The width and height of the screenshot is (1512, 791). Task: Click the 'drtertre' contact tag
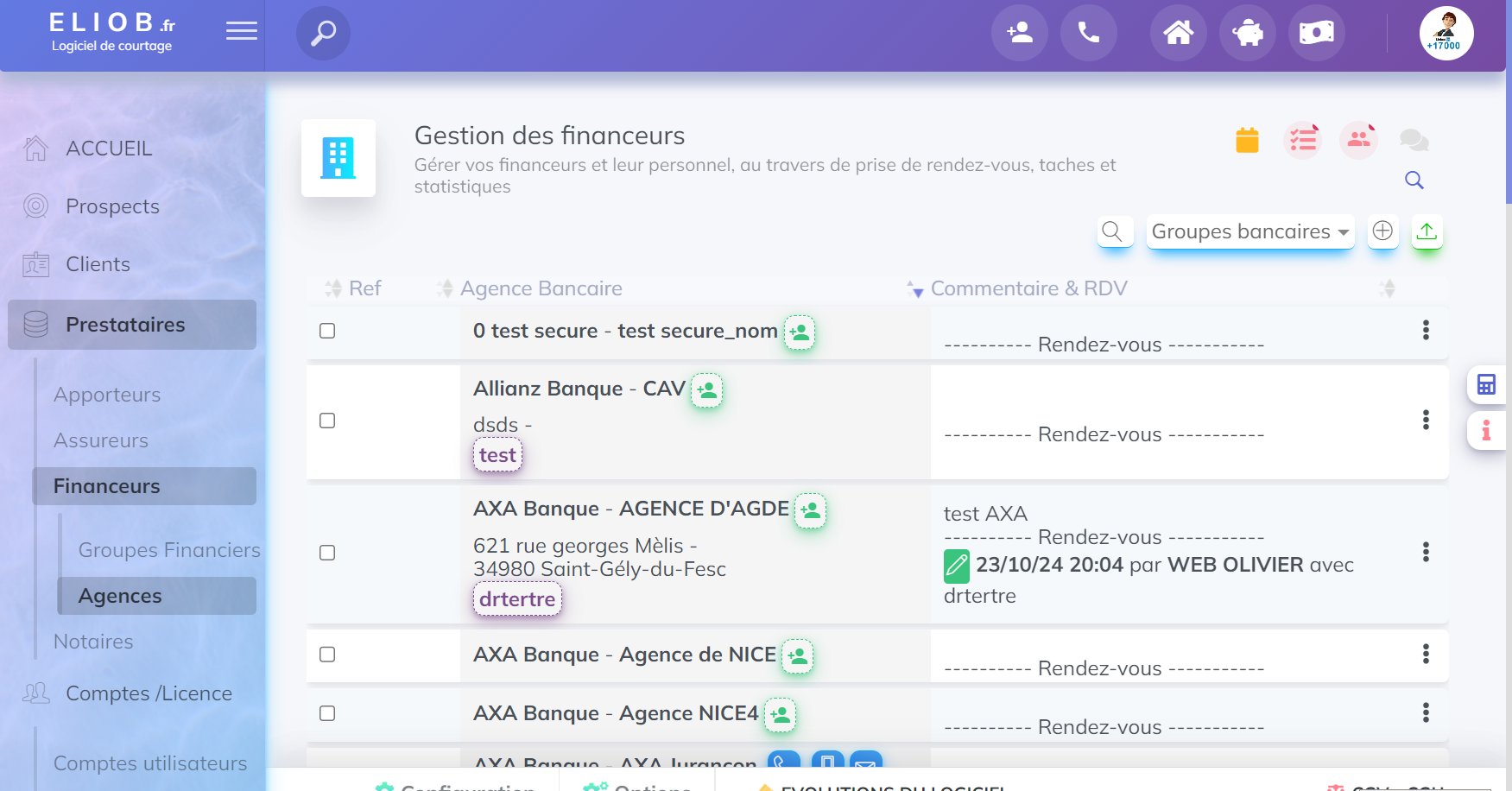517,599
